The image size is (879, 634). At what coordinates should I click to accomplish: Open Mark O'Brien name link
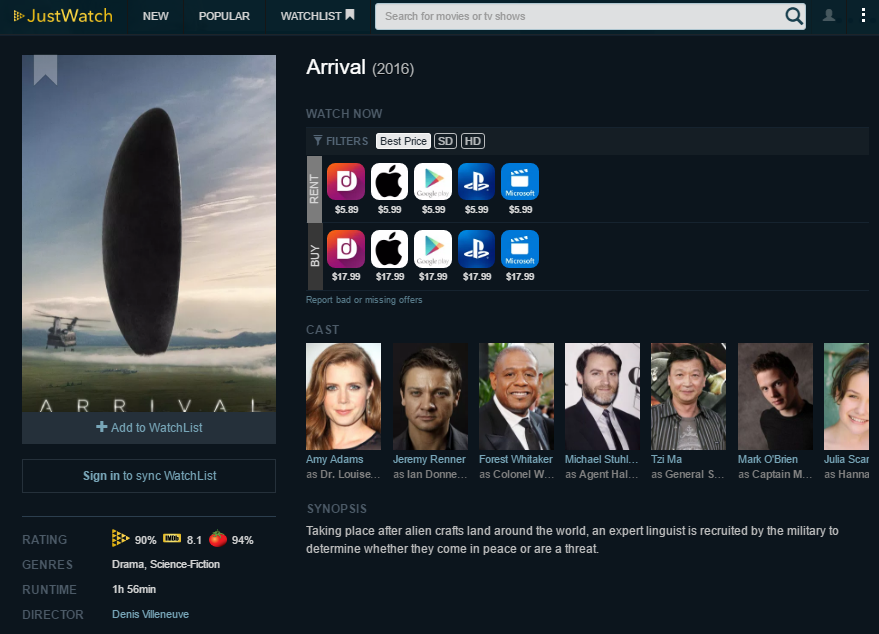pos(767,459)
